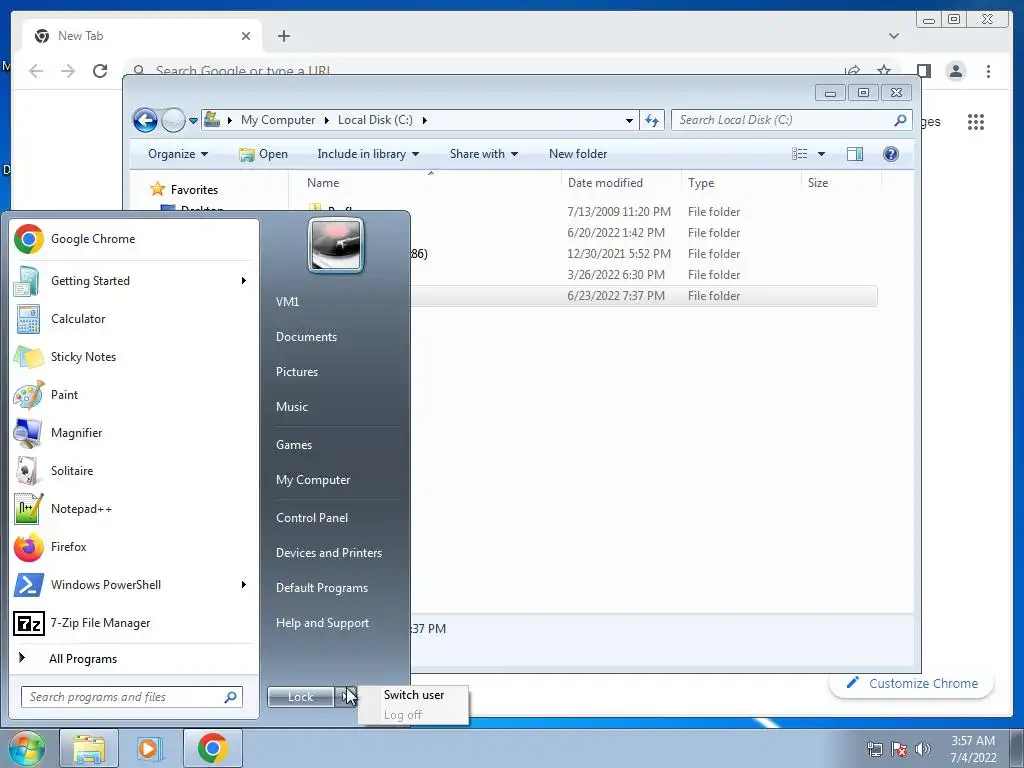
Task: Open Pictures from Start menu
Action: click(297, 372)
